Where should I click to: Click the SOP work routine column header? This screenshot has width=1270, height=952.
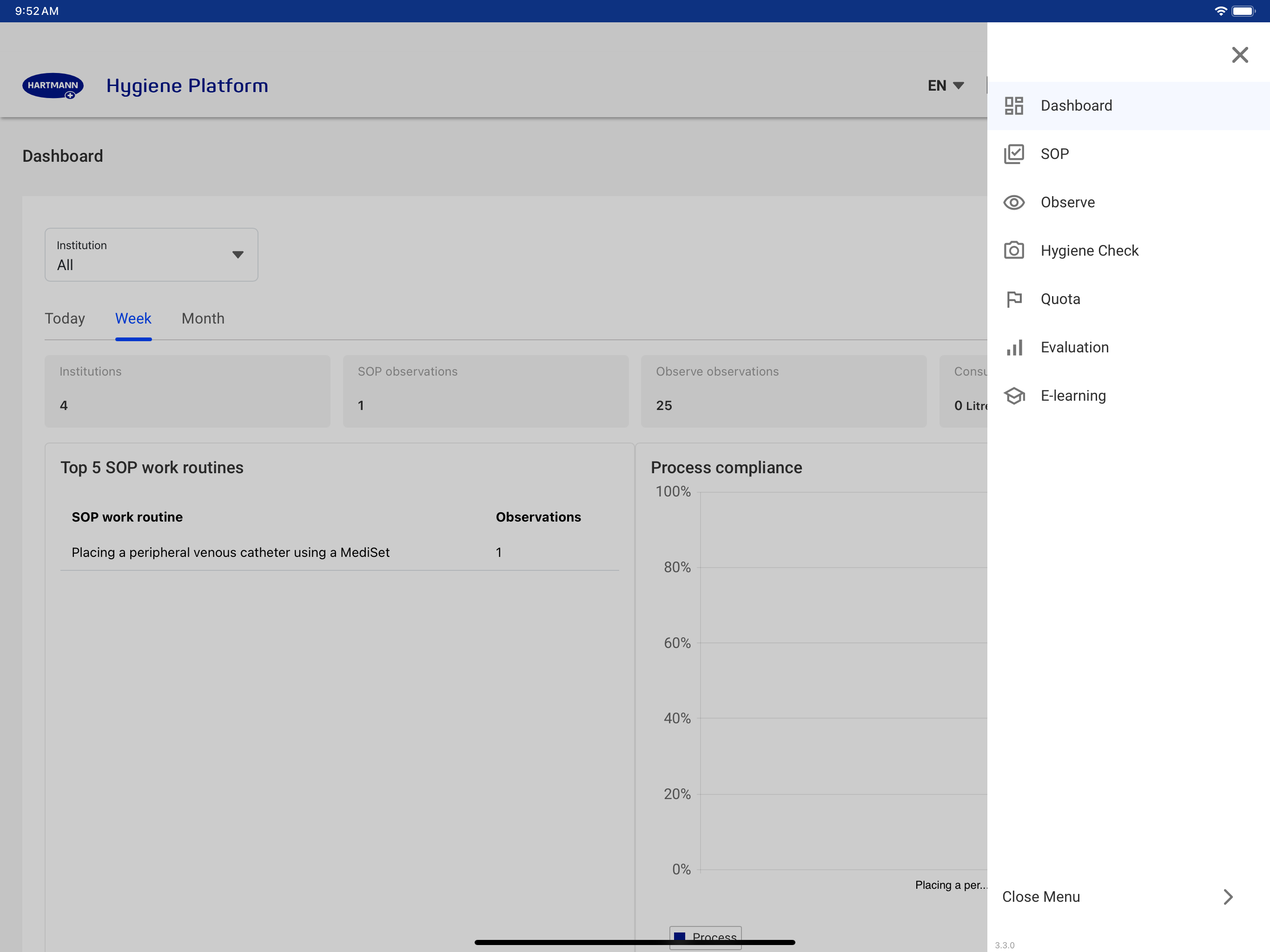click(x=127, y=517)
